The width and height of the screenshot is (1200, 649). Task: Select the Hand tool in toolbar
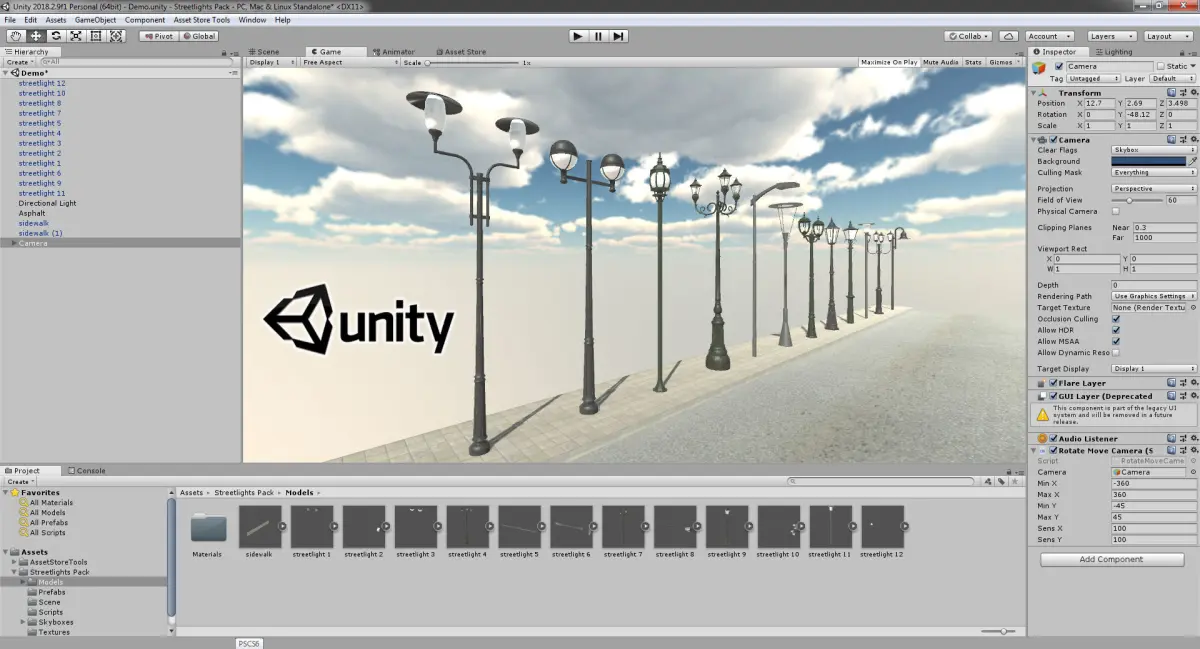[x=15, y=36]
